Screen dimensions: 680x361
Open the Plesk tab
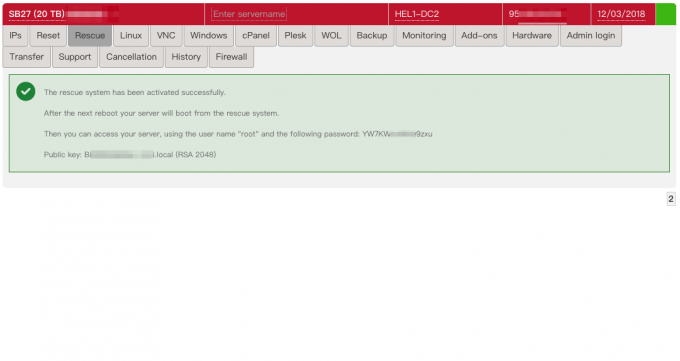click(295, 36)
